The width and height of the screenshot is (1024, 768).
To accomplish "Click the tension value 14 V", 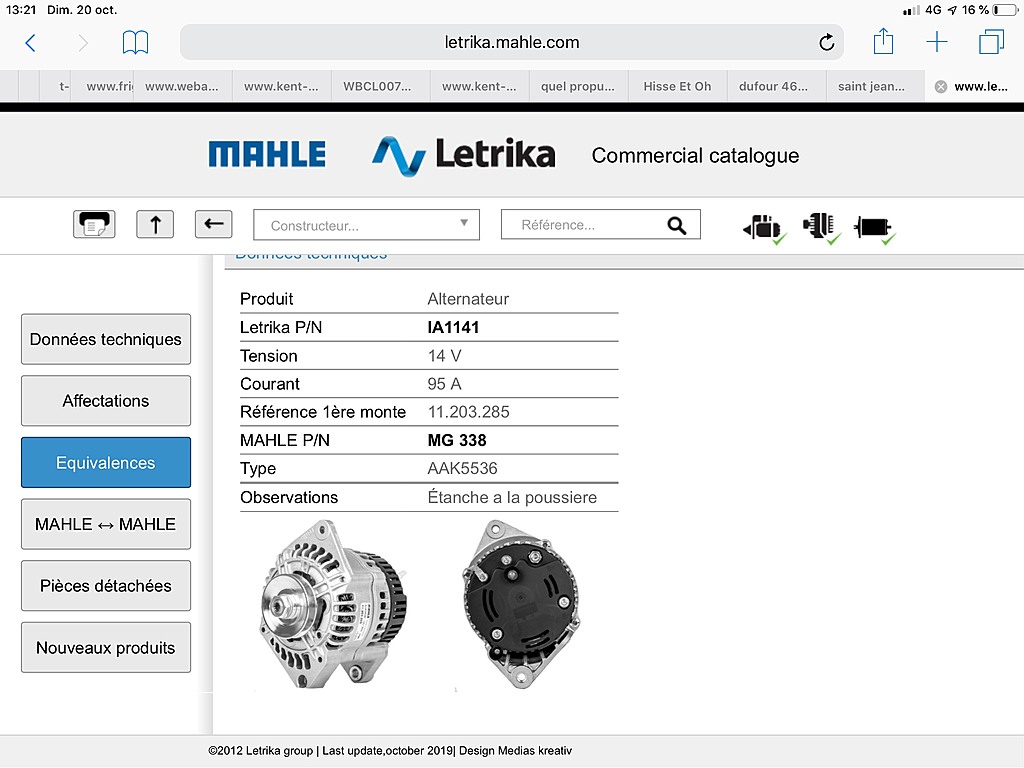I will pos(444,356).
